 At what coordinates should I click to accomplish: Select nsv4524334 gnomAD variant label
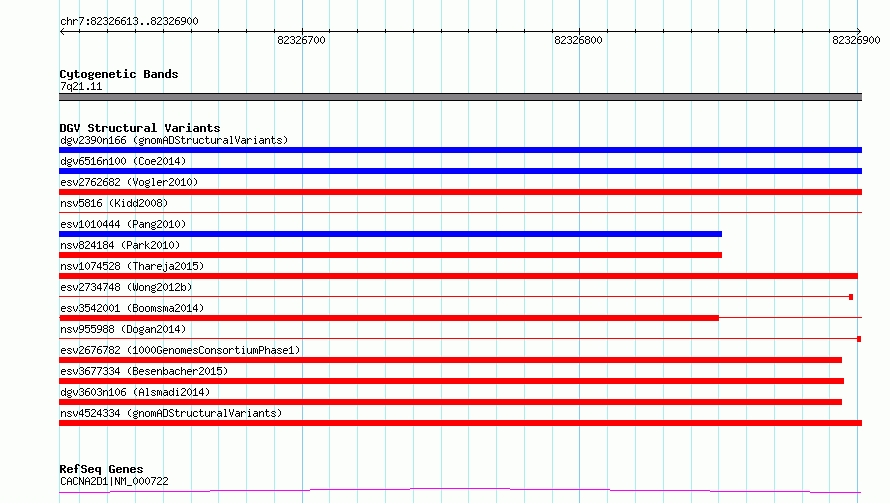pyautogui.click(x=171, y=413)
